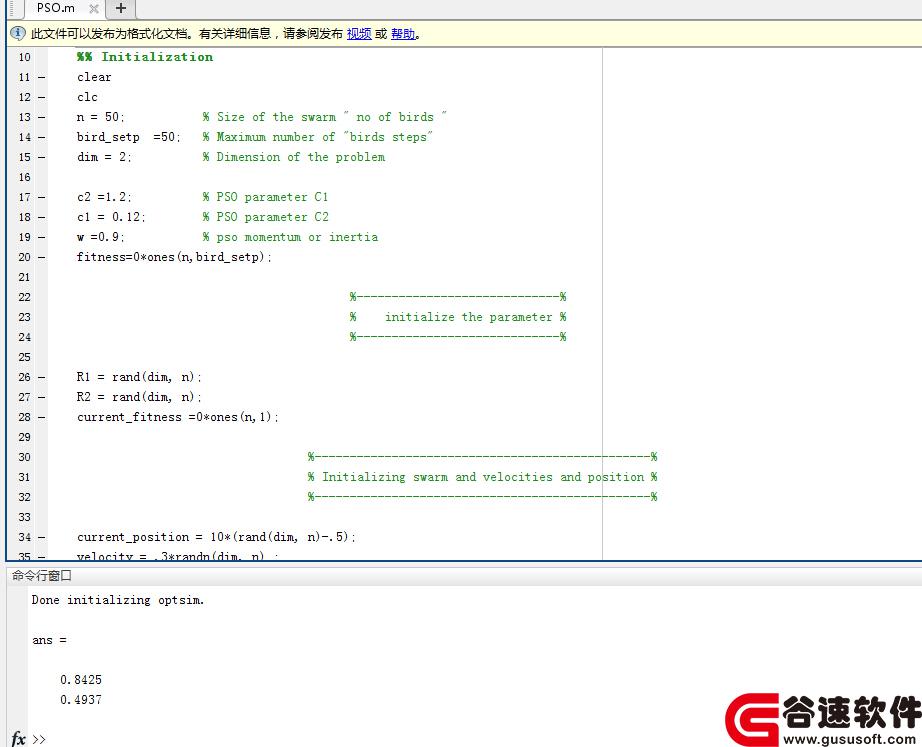The height and width of the screenshot is (747, 922).
Task: Click line number 10 in gutter
Action: [x=24, y=57]
